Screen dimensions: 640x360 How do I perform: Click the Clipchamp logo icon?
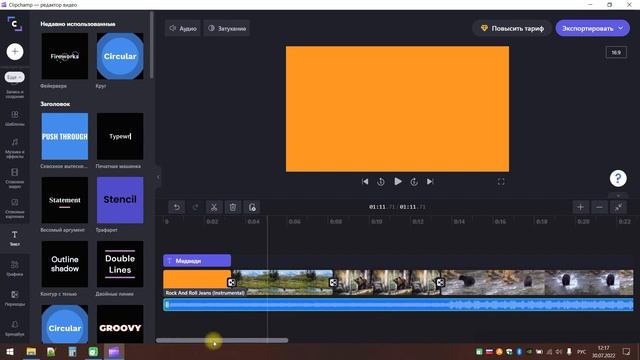click(15, 24)
